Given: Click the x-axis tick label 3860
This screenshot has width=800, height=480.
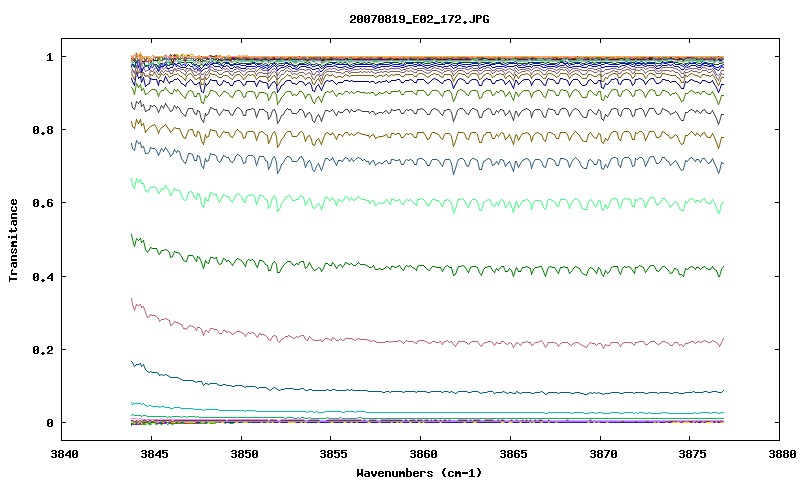Looking at the screenshot, I should pos(421,454).
